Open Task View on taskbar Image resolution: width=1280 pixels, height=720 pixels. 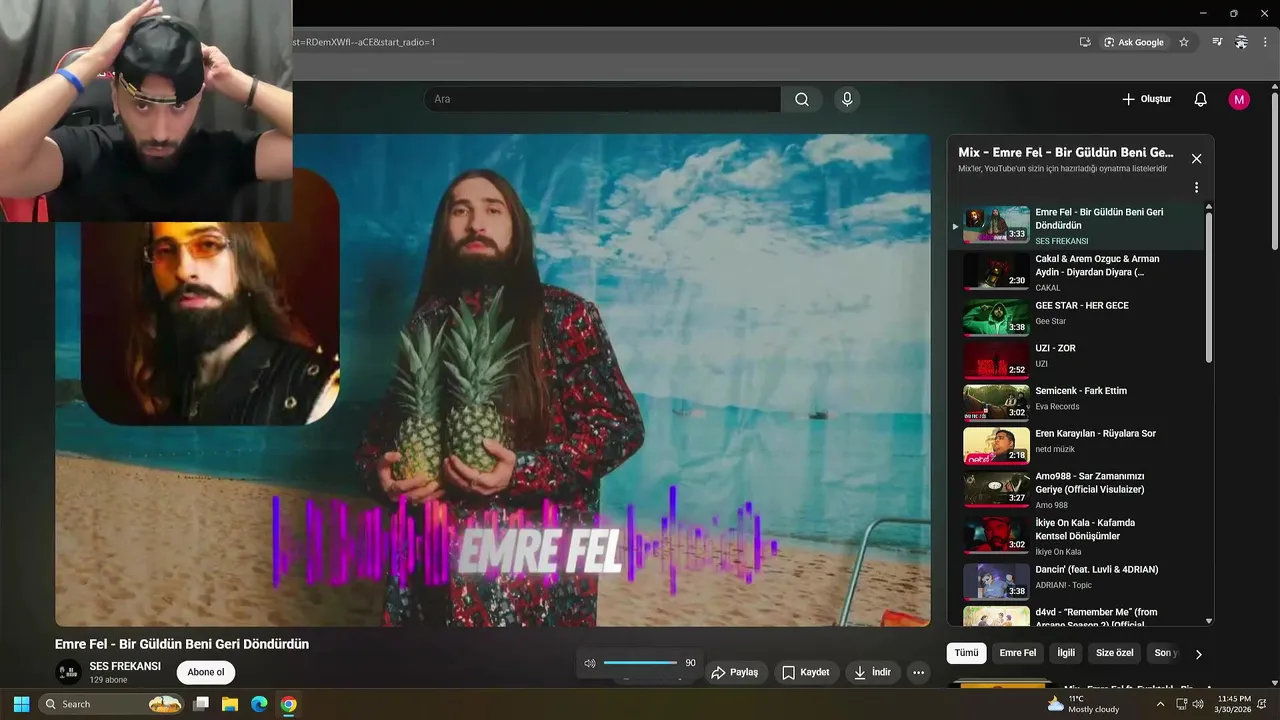pyautogui.click(x=201, y=704)
